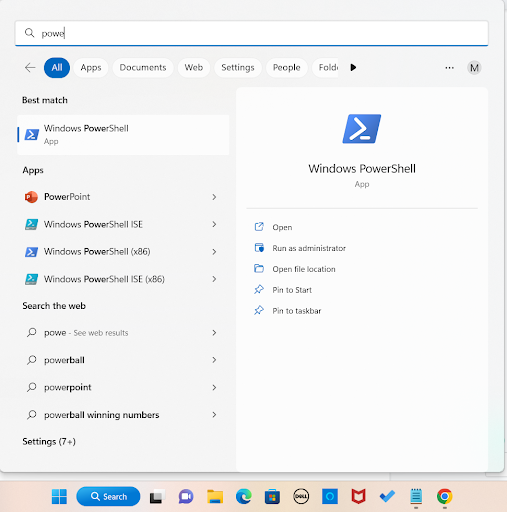Expand Windows PowerShell (x86) chevron

tap(214, 252)
